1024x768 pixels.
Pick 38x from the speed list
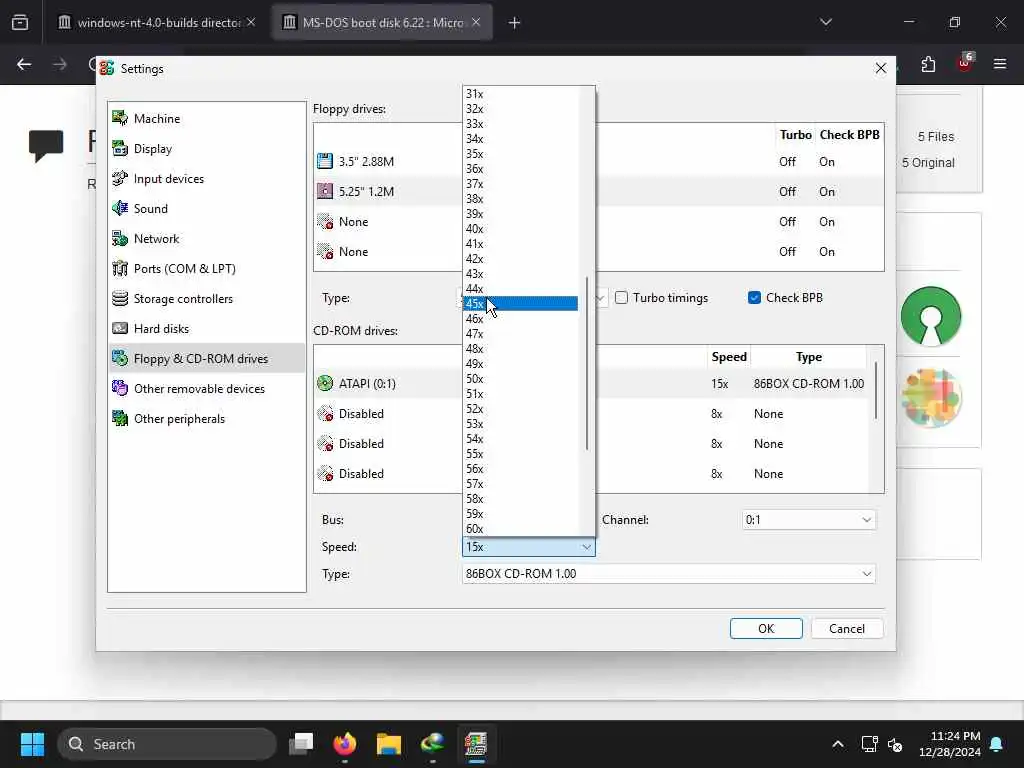520,199
